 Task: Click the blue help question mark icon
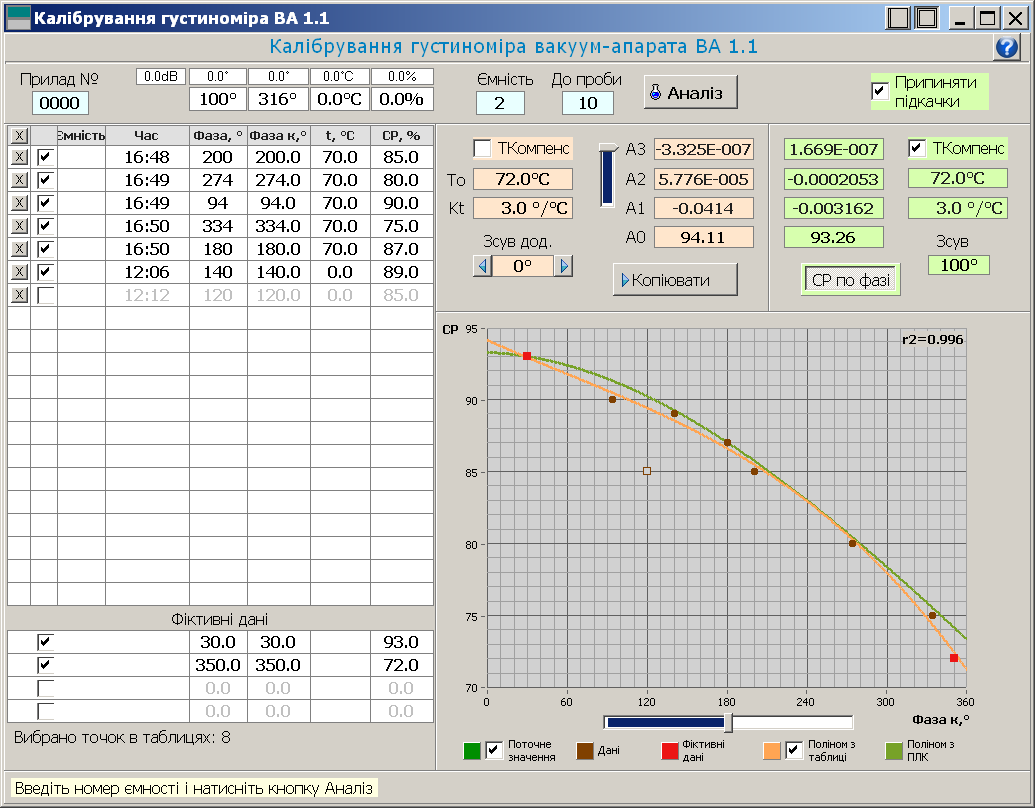click(1006, 48)
